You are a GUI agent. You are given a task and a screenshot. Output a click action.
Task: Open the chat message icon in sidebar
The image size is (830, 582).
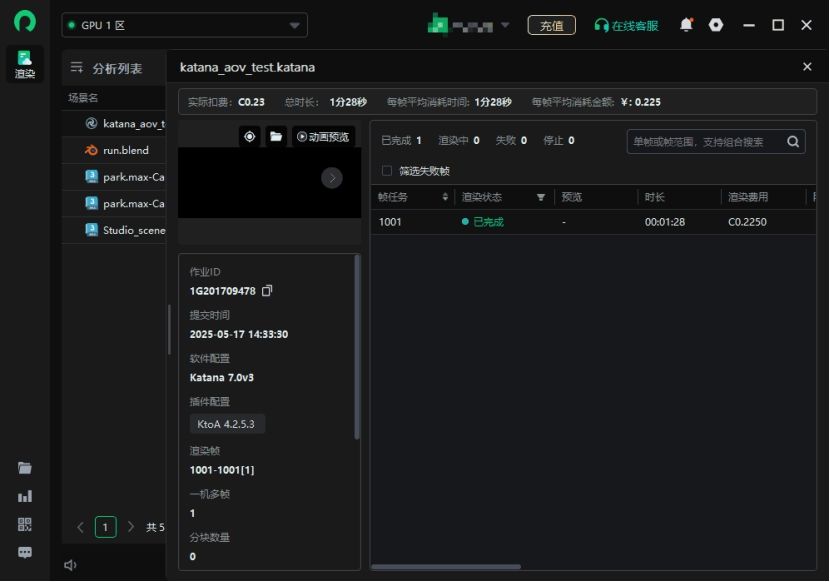click(24, 552)
